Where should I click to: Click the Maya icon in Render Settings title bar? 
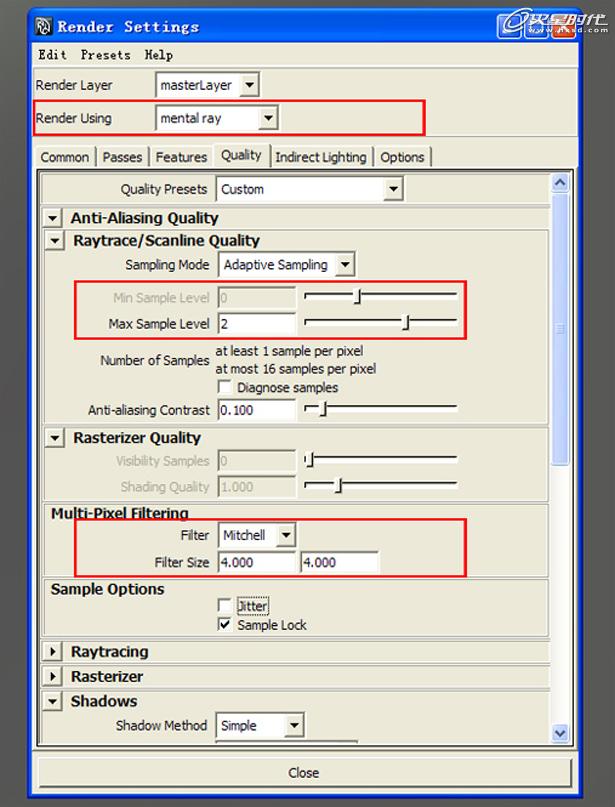tap(44, 26)
